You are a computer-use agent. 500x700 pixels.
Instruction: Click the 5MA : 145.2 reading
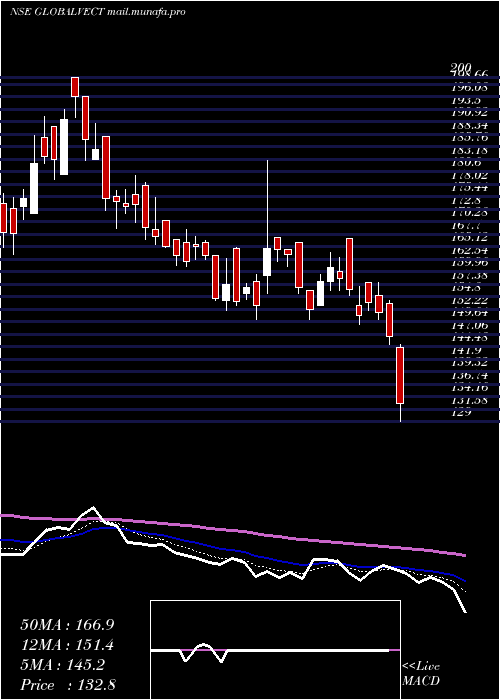[63, 665]
